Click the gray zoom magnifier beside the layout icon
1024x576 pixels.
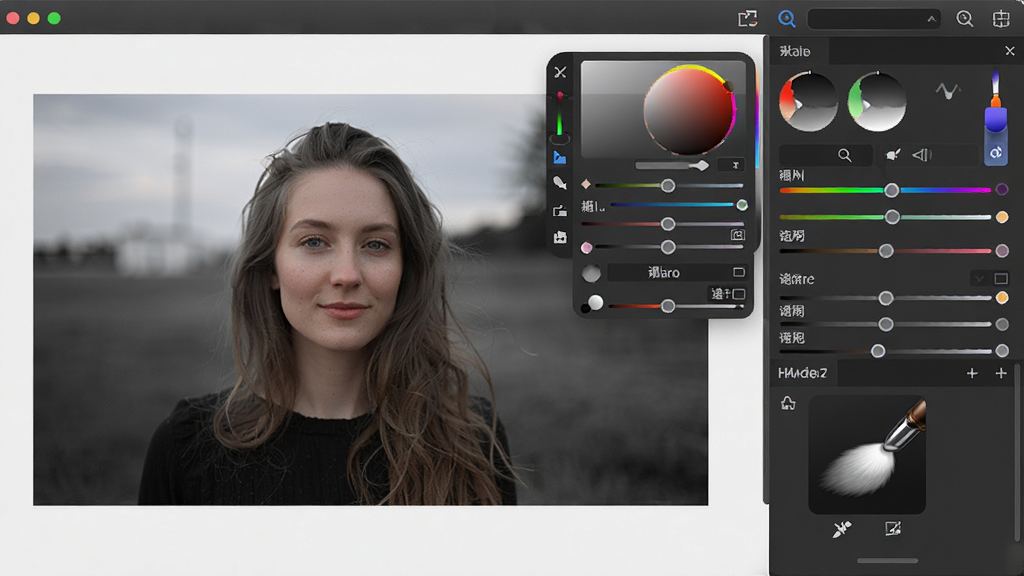point(965,18)
